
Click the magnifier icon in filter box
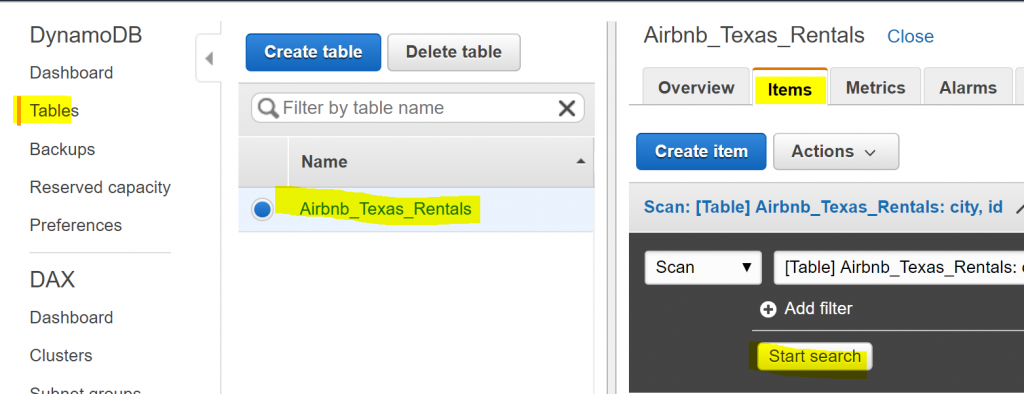point(268,108)
